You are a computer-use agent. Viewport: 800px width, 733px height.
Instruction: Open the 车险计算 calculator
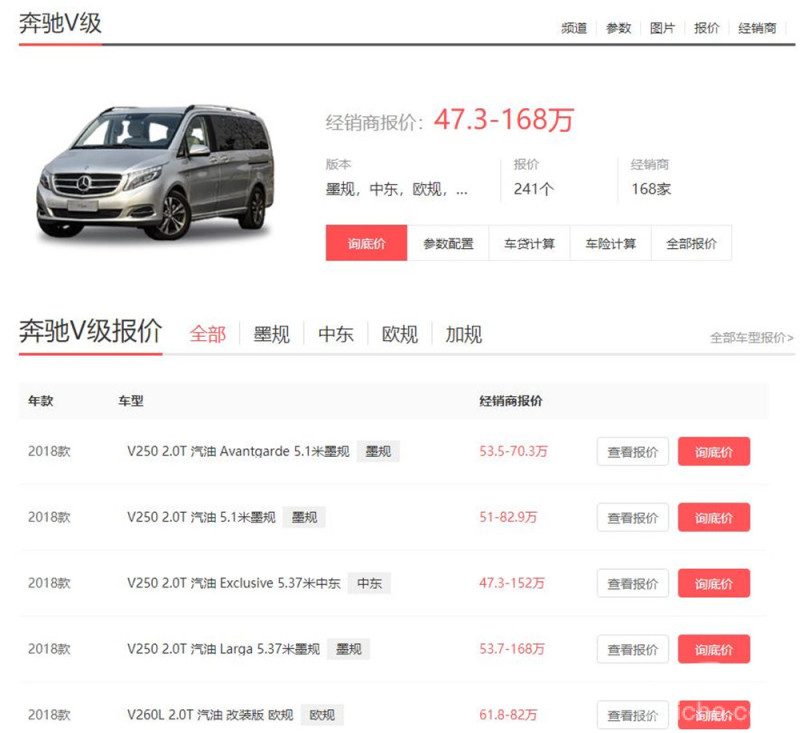(610, 243)
